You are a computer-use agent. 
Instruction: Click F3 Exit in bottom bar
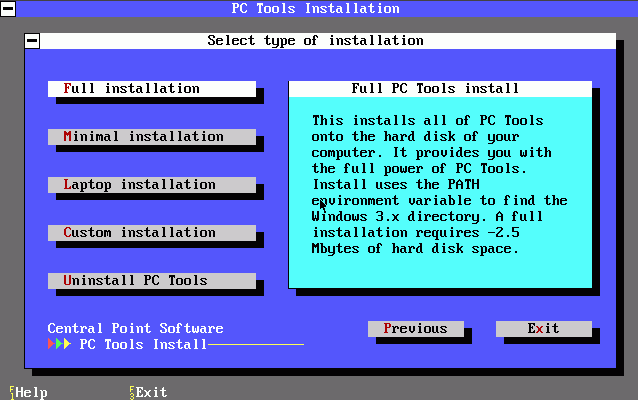pos(148,393)
